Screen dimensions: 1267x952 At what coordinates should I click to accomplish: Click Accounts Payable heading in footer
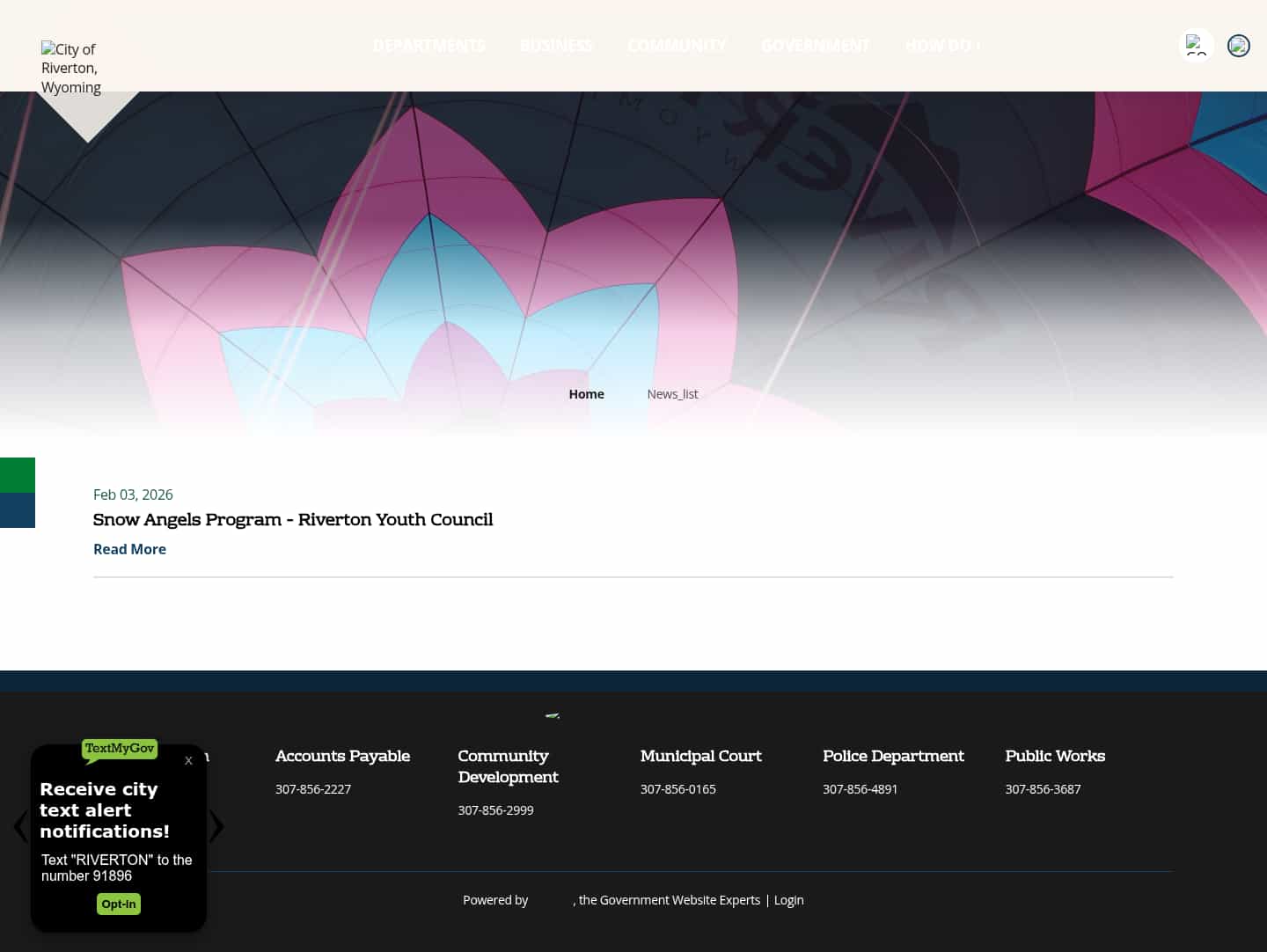click(x=342, y=756)
